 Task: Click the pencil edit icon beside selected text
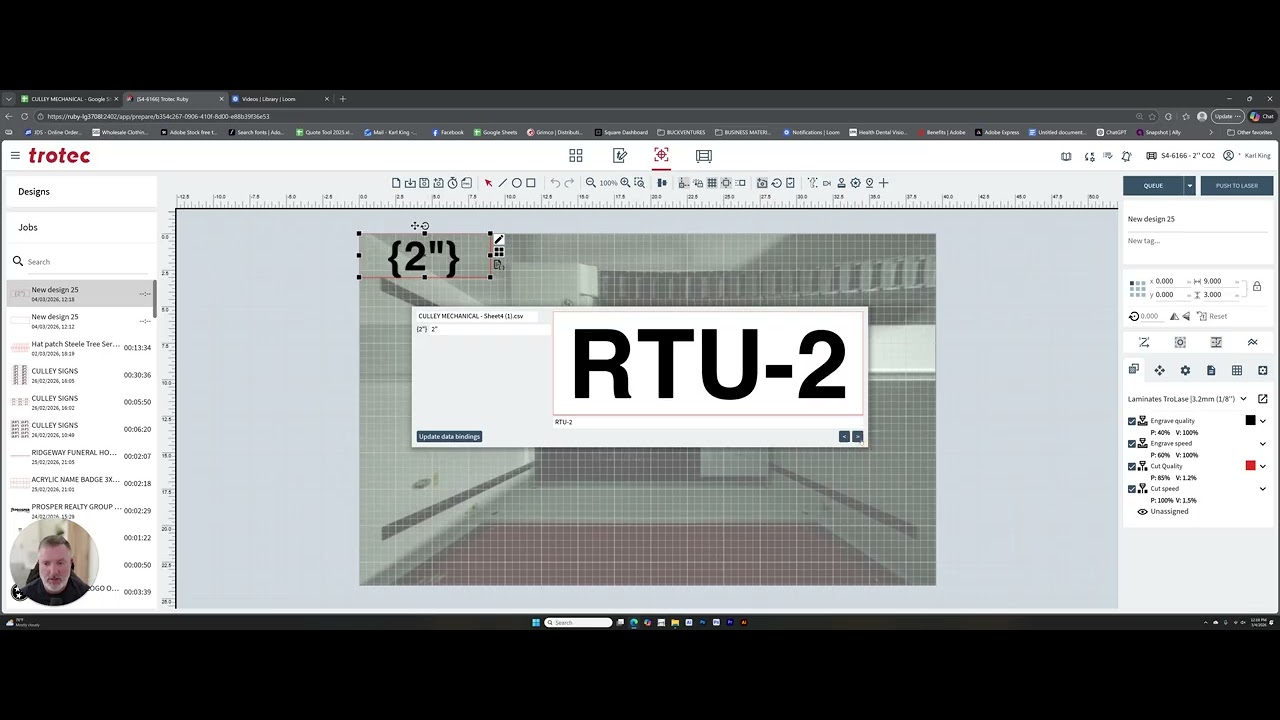(498, 240)
